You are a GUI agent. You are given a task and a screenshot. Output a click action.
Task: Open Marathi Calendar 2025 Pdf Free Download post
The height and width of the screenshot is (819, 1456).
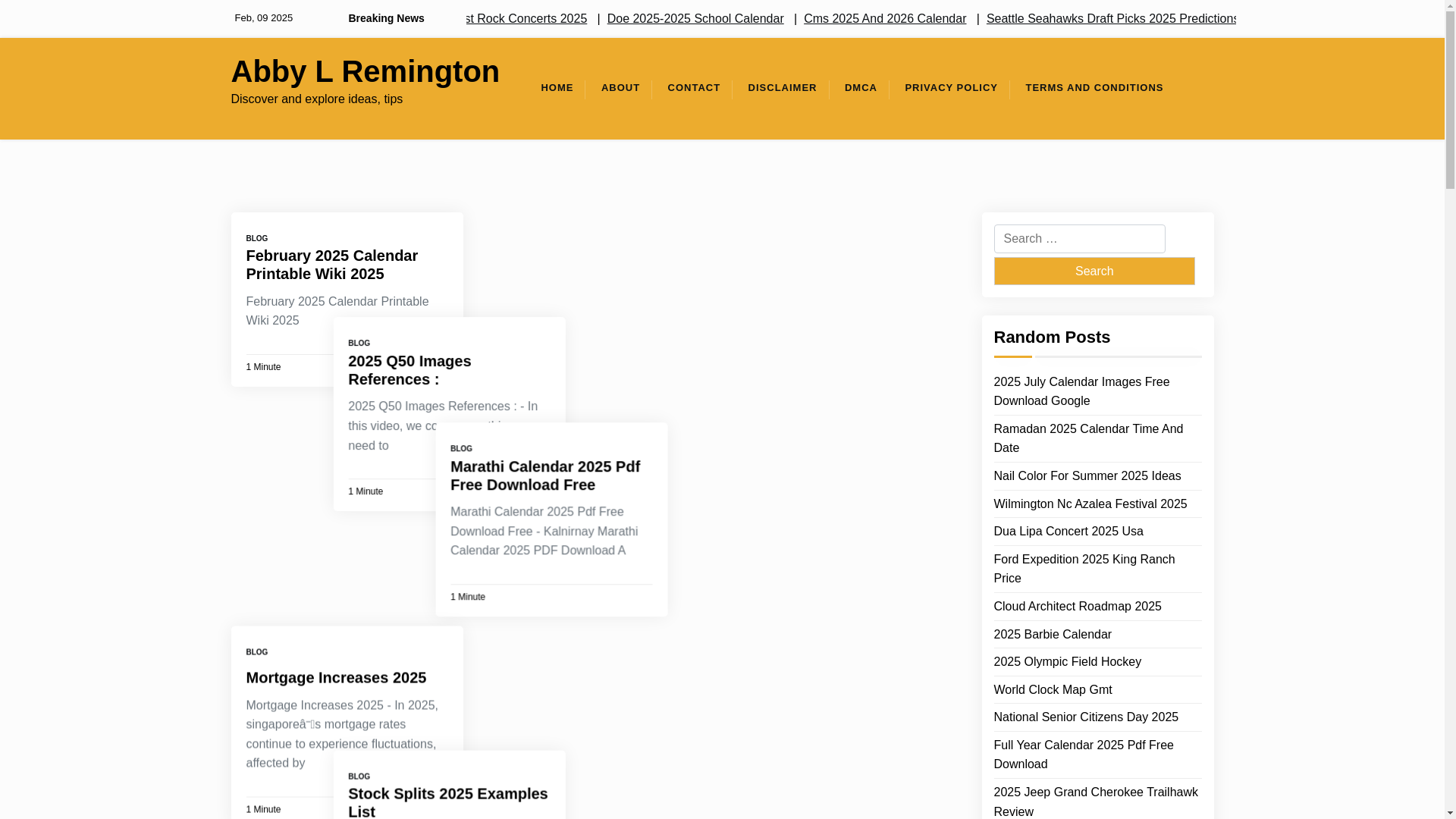coord(545,475)
